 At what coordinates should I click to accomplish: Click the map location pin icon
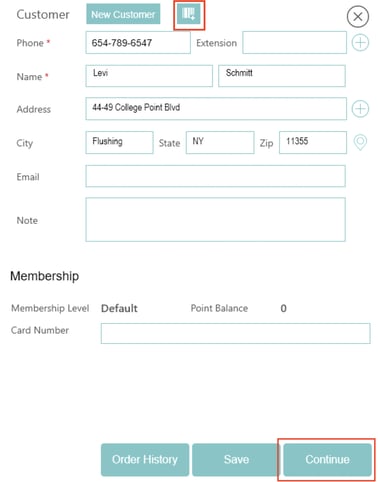pyautogui.click(x=360, y=142)
